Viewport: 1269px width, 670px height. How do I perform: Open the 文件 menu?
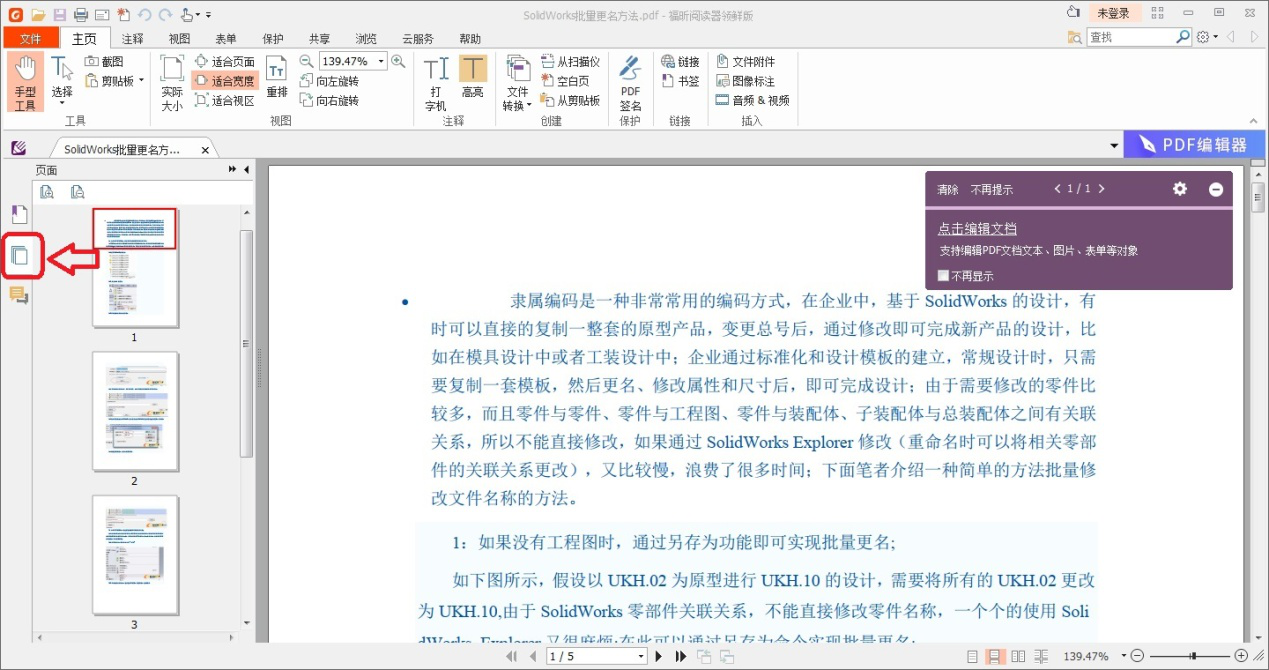pyautogui.click(x=31, y=39)
